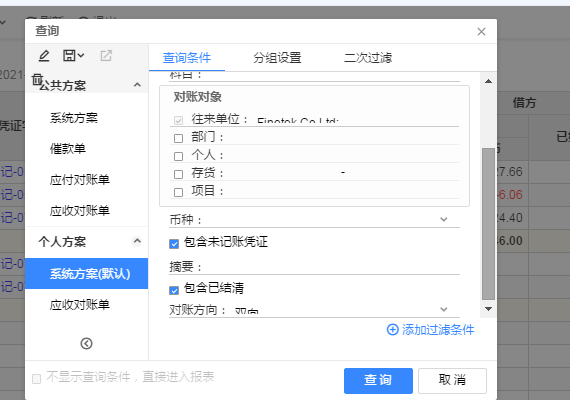The height and width of the screenshot is (400, 570).
Task: Check 不显示查询条件 direct report option
Action: pos(36,379)
